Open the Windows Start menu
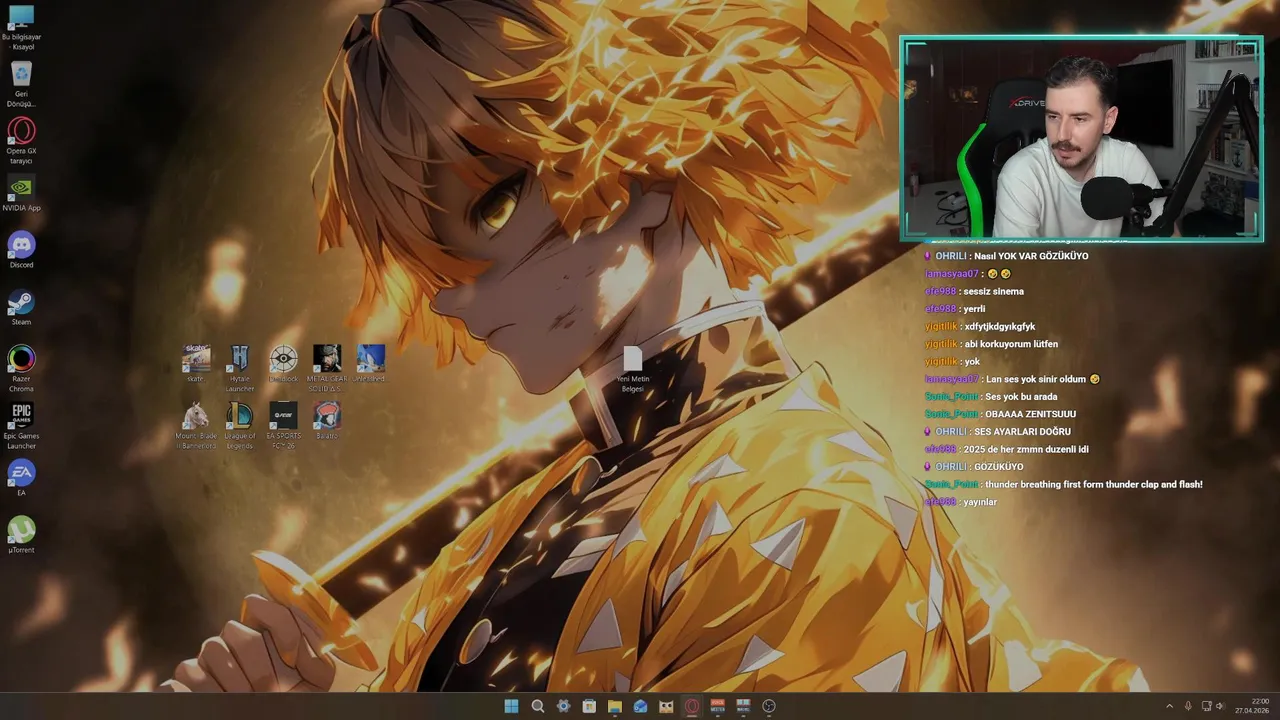 pyautogui.click(x=512, y=706)
